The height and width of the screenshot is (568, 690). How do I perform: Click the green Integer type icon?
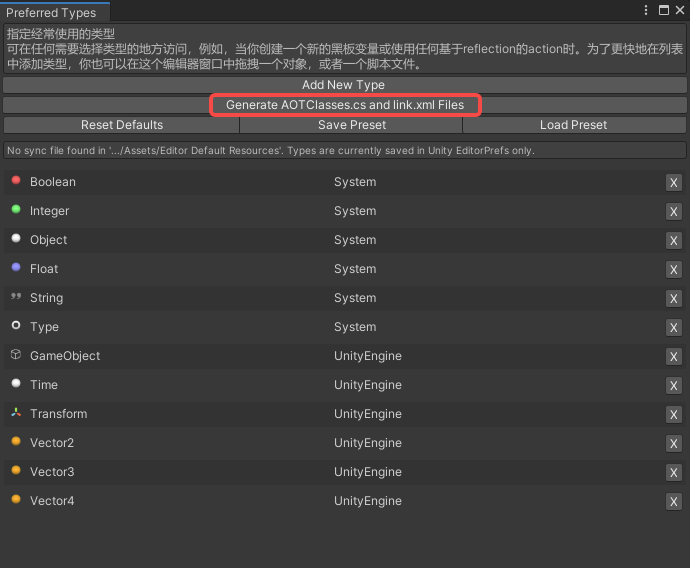tap(16, 210)
